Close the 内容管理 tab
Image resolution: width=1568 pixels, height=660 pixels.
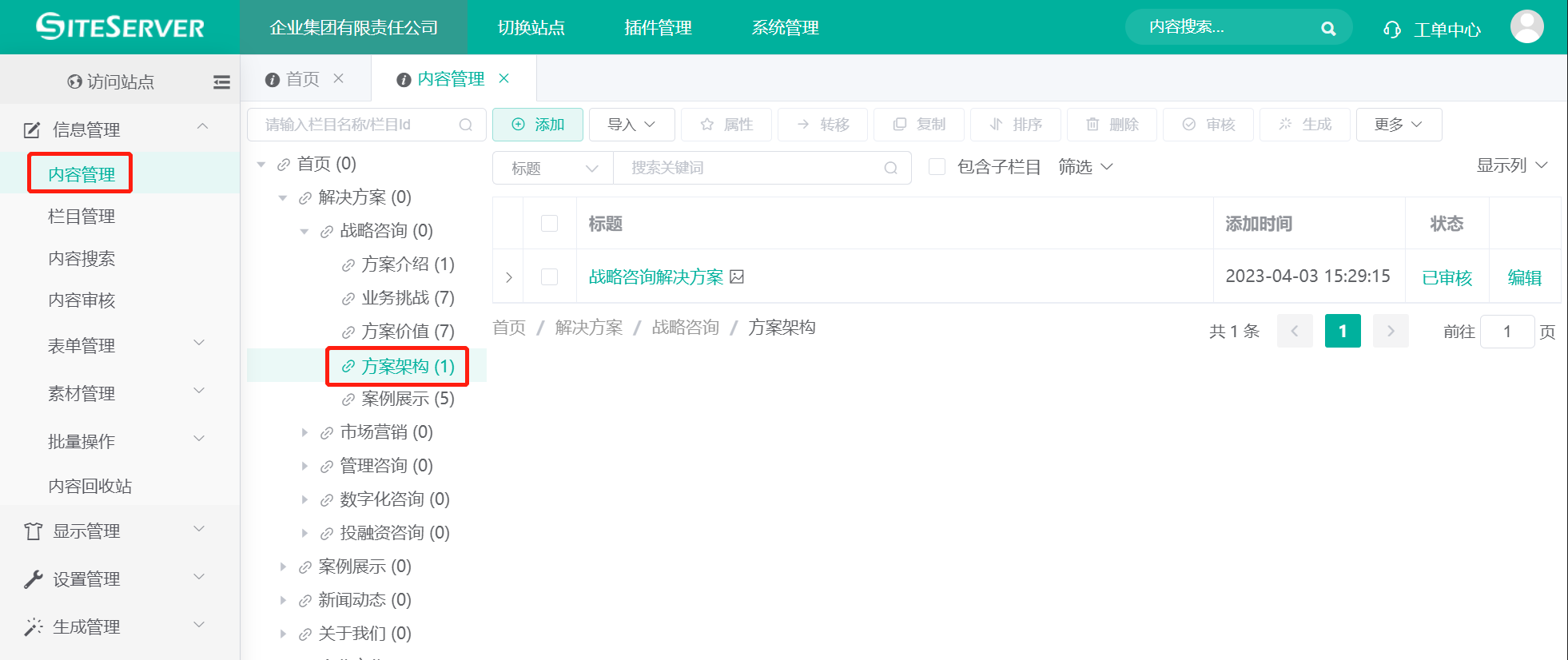(x=504, y=78)
